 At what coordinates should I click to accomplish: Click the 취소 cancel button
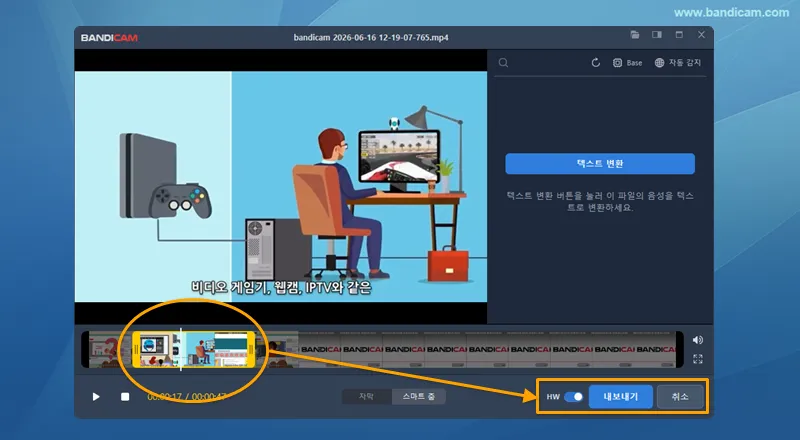coord(680,397)
